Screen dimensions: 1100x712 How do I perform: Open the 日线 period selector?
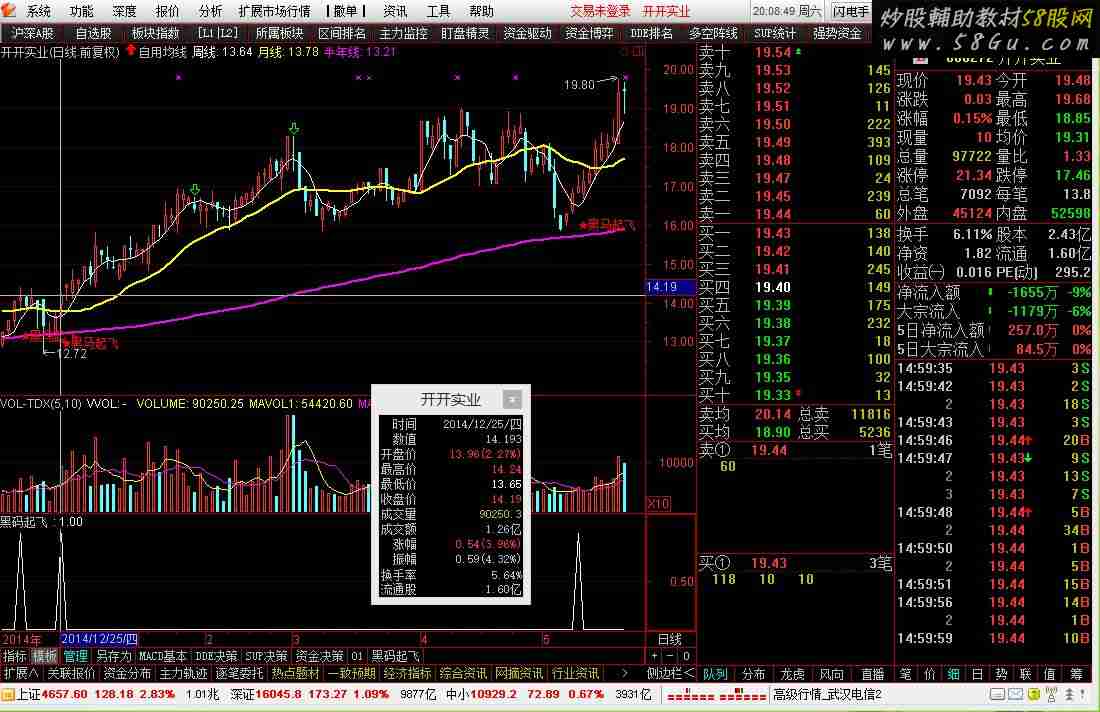670,639
